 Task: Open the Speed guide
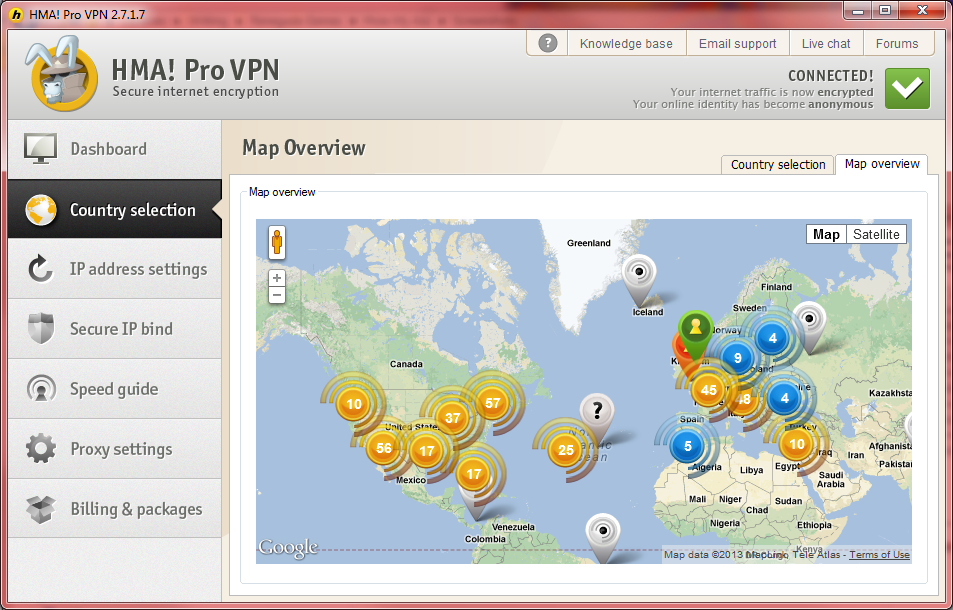(115, 389)
